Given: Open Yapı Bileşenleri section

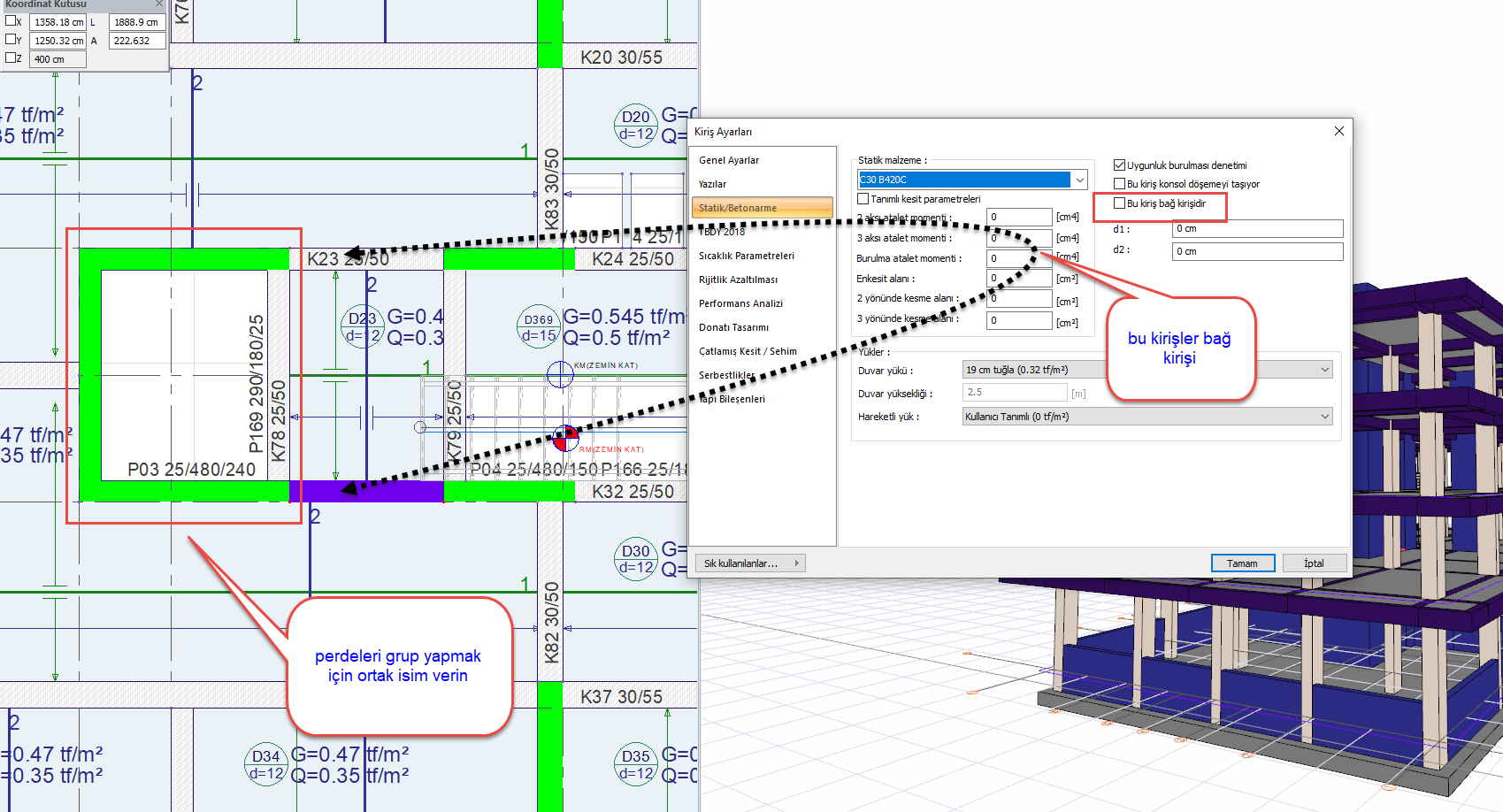Looking at the screenshot, I should pos(732,399).
